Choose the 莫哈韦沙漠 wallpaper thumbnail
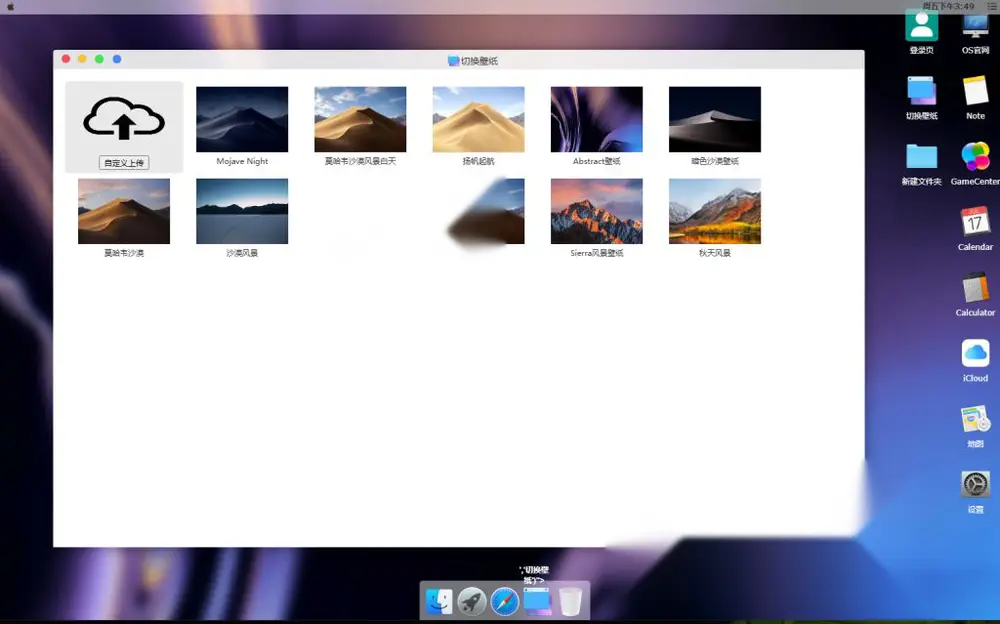 (124, 211)
